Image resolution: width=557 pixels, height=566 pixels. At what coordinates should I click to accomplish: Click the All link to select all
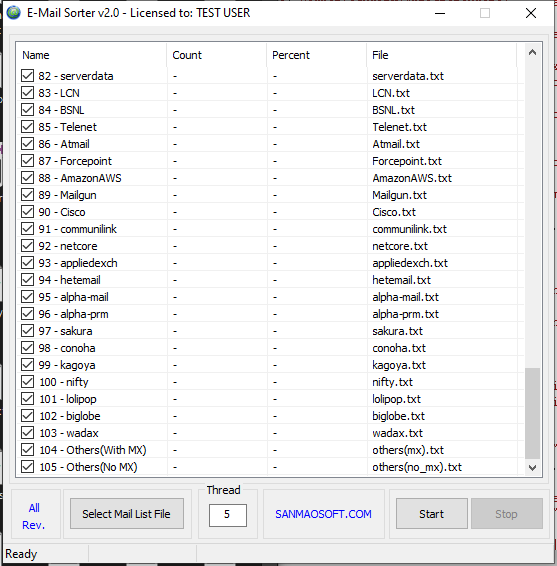coord(34,508)
